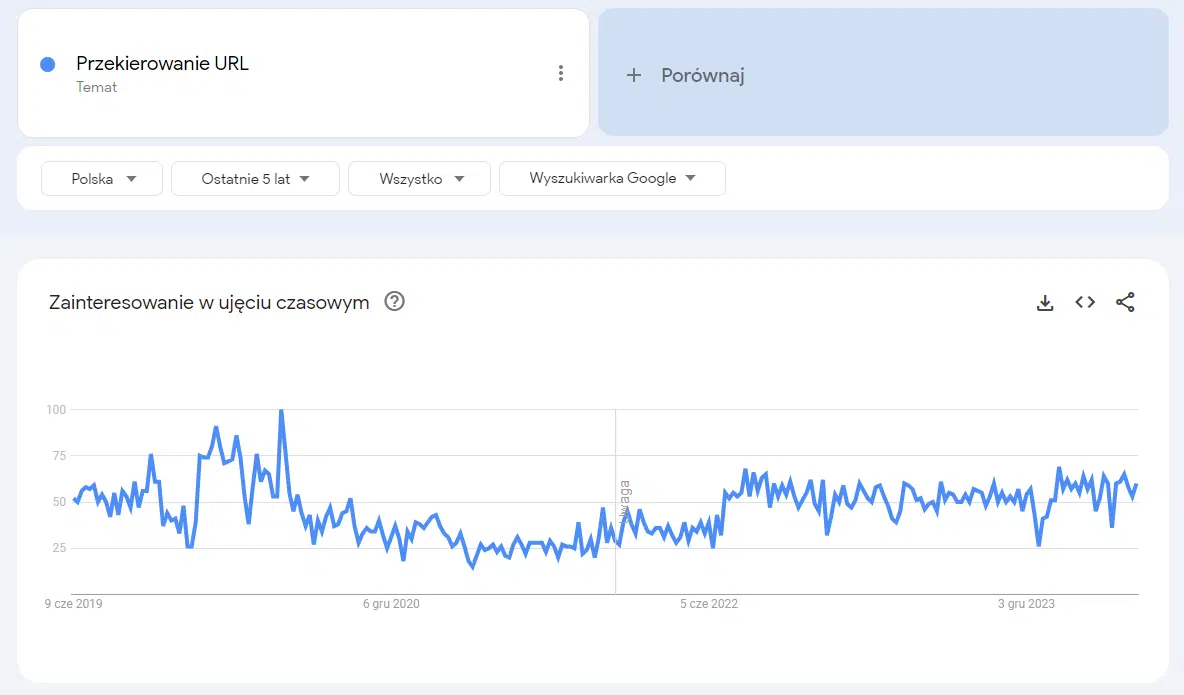The image size is (1184, 695).
Task: Click the chart's highest peak at 100
Action: (x=281, y=411)
